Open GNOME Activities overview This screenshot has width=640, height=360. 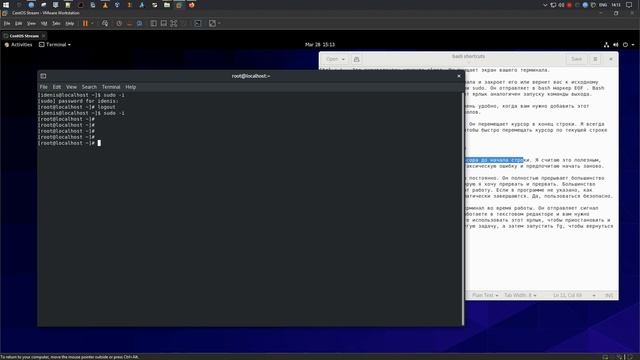click(18, 44)
